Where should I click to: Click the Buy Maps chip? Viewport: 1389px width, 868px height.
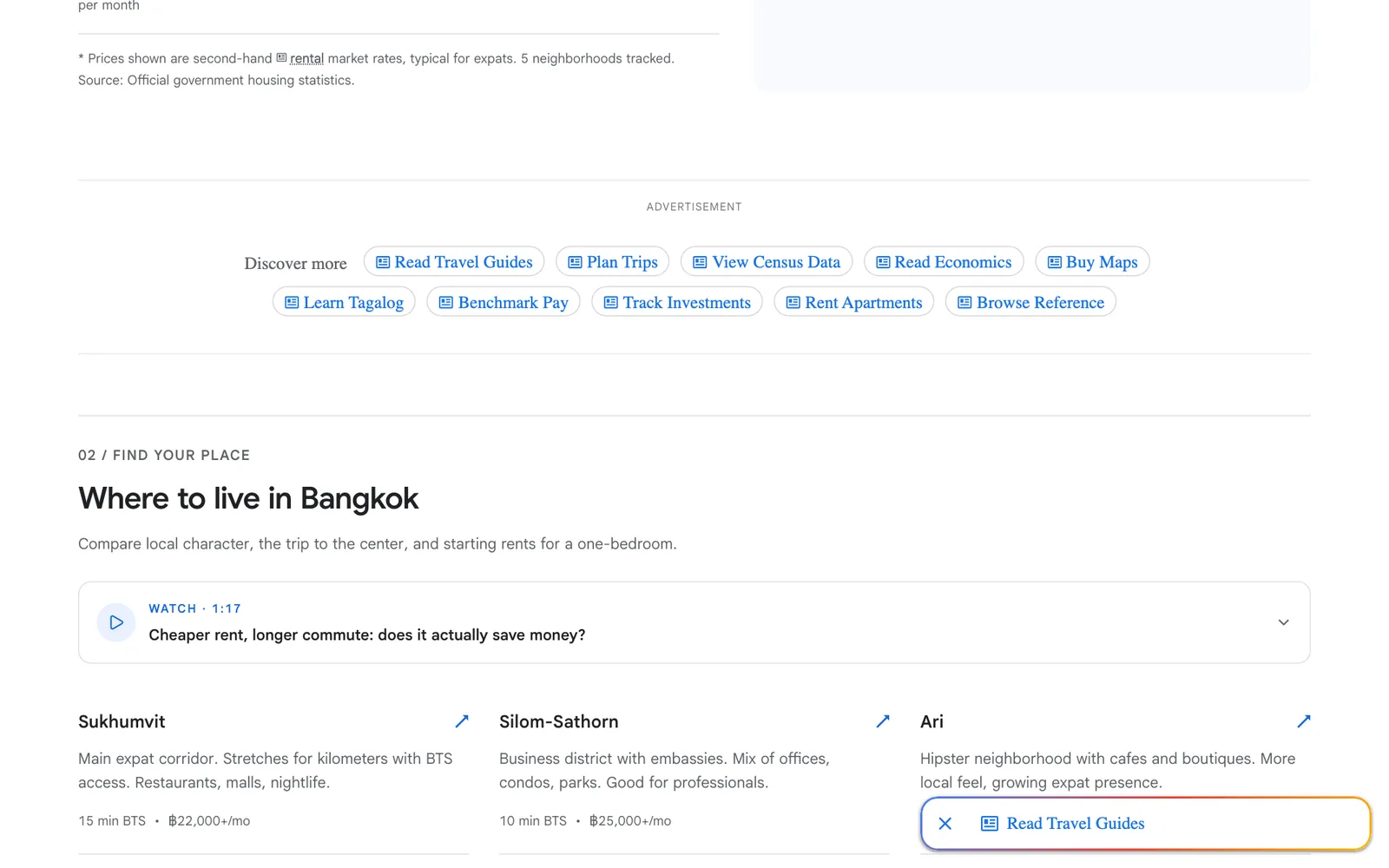[1092, 262]
